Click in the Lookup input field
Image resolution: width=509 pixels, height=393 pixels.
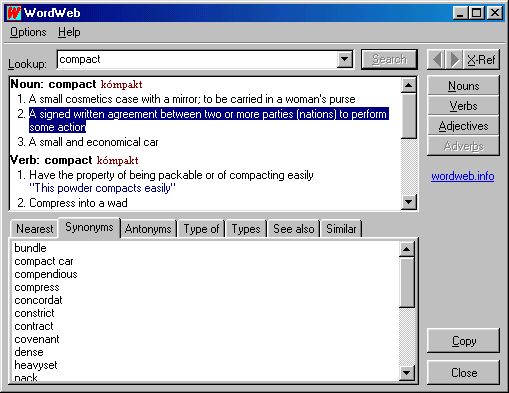pyautogui.click(x=197, y=60)
